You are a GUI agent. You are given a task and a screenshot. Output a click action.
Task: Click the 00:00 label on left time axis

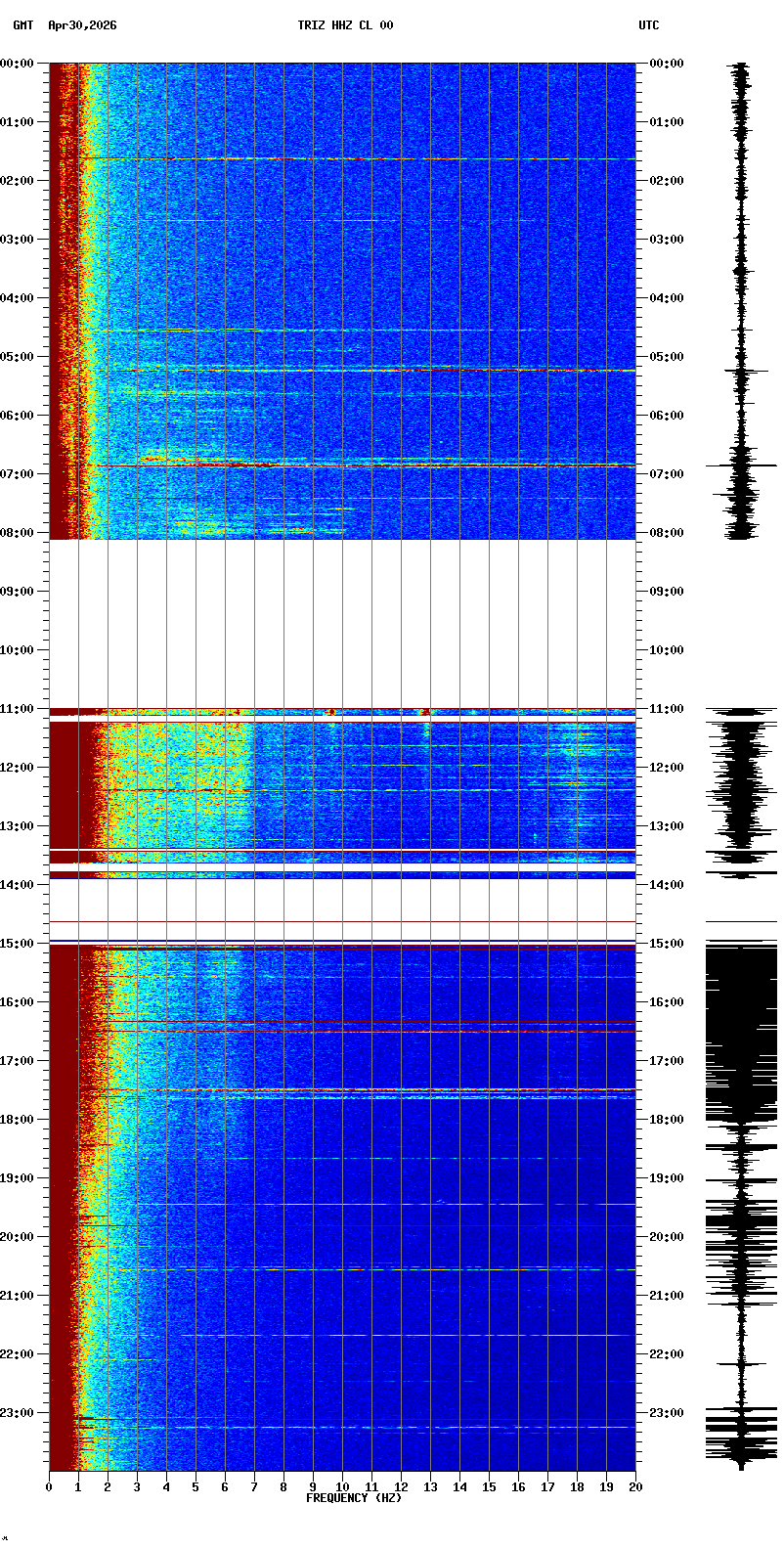click(18, 64)
